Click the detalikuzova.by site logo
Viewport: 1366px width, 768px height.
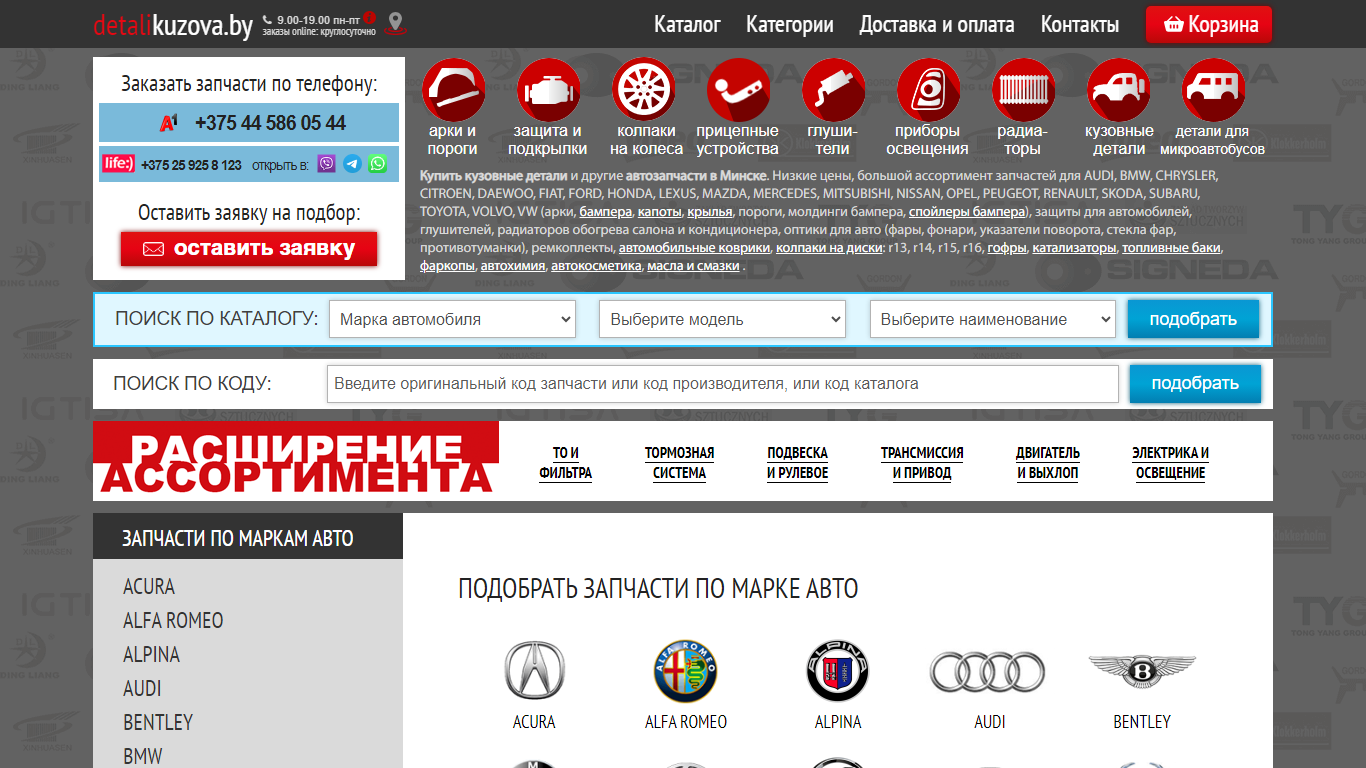pos(173,25)
